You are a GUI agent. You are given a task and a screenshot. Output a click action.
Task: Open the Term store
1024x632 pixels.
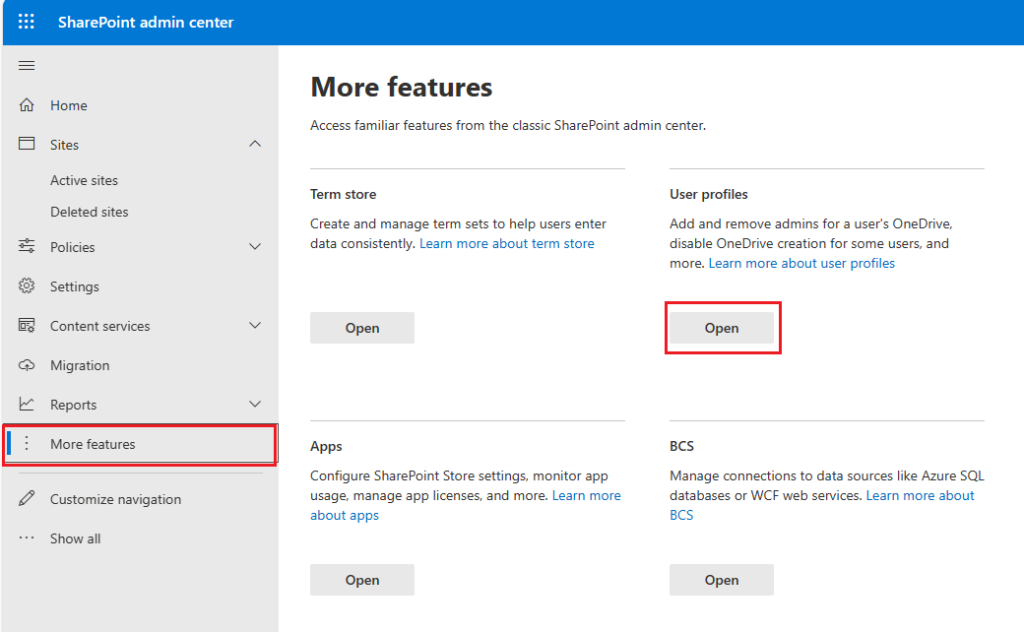tap(362, 327)
